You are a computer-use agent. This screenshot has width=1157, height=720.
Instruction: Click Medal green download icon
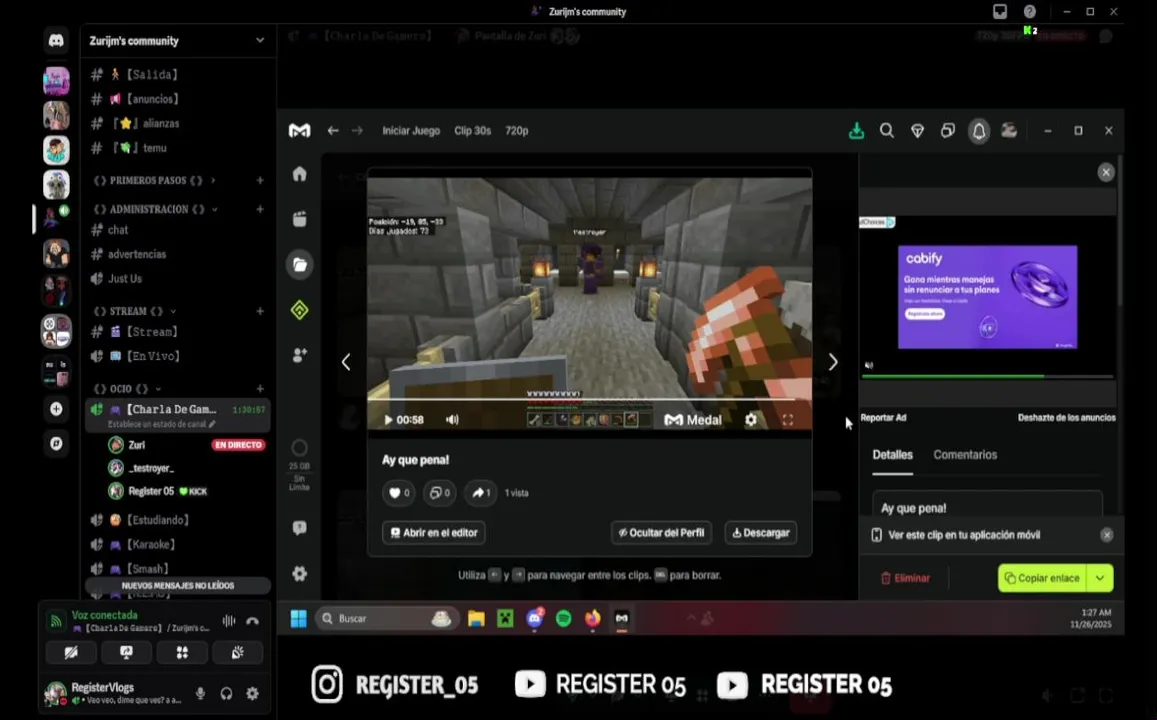coord(856,131)
